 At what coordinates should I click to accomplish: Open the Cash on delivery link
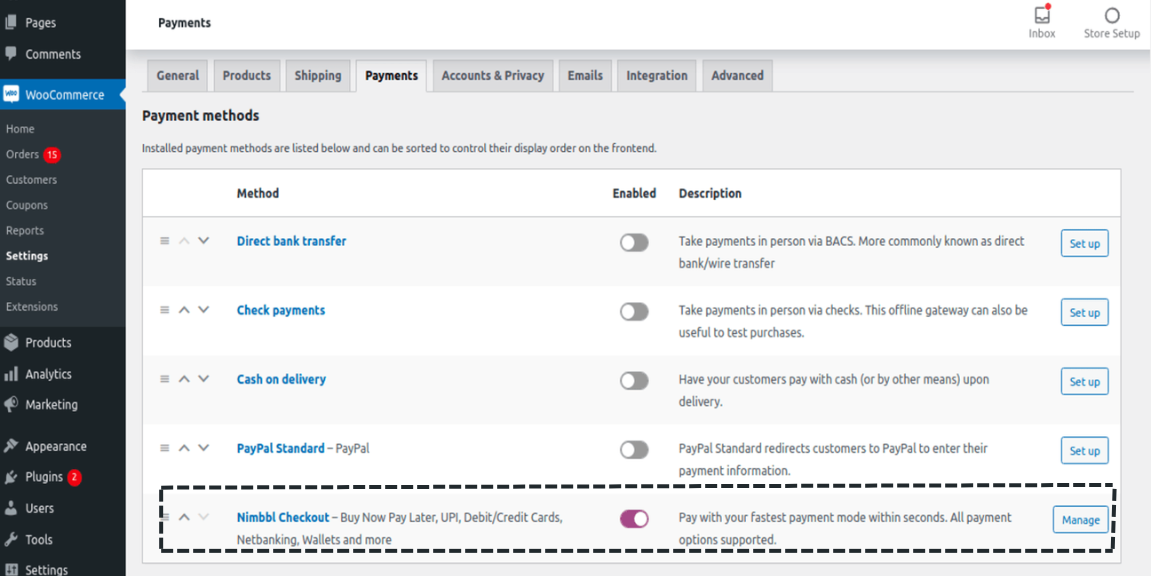pyautogui.click(x=281, y=379)
